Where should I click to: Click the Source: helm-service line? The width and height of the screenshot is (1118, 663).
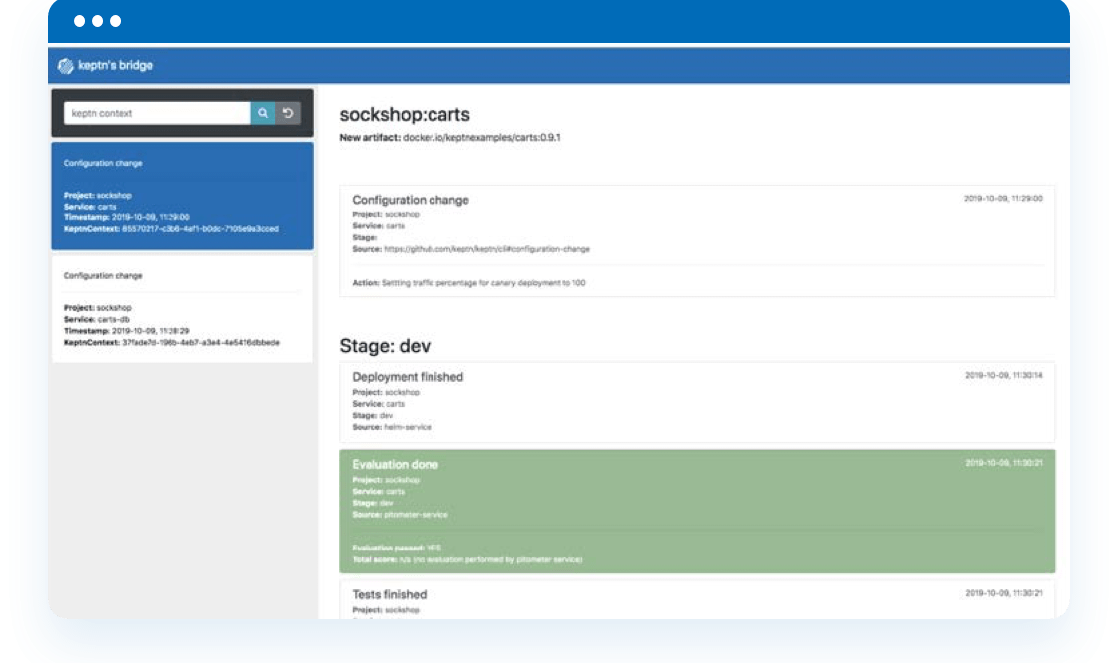(x=391, y=427)
